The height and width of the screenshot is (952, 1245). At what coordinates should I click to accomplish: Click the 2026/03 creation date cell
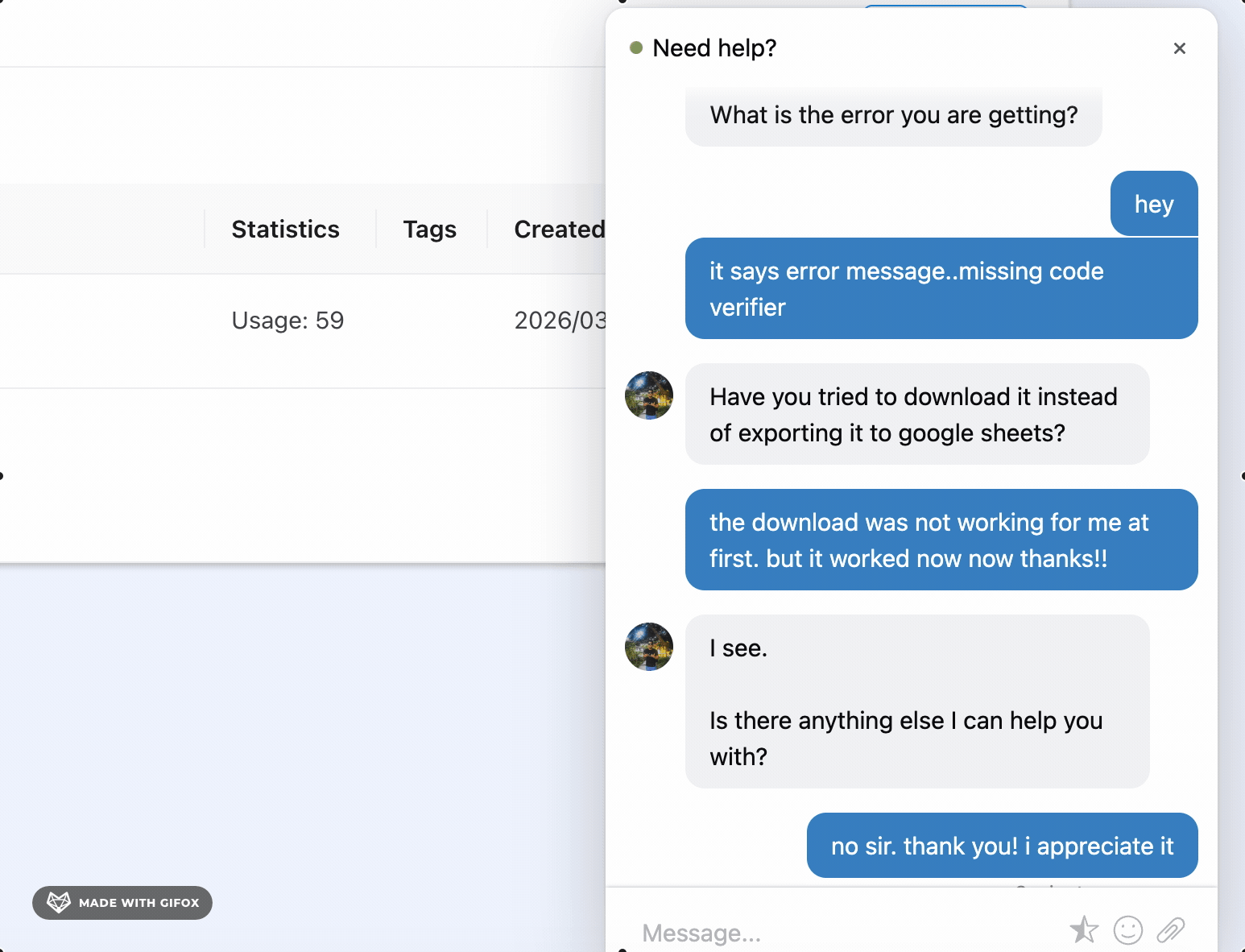[561, 320]
